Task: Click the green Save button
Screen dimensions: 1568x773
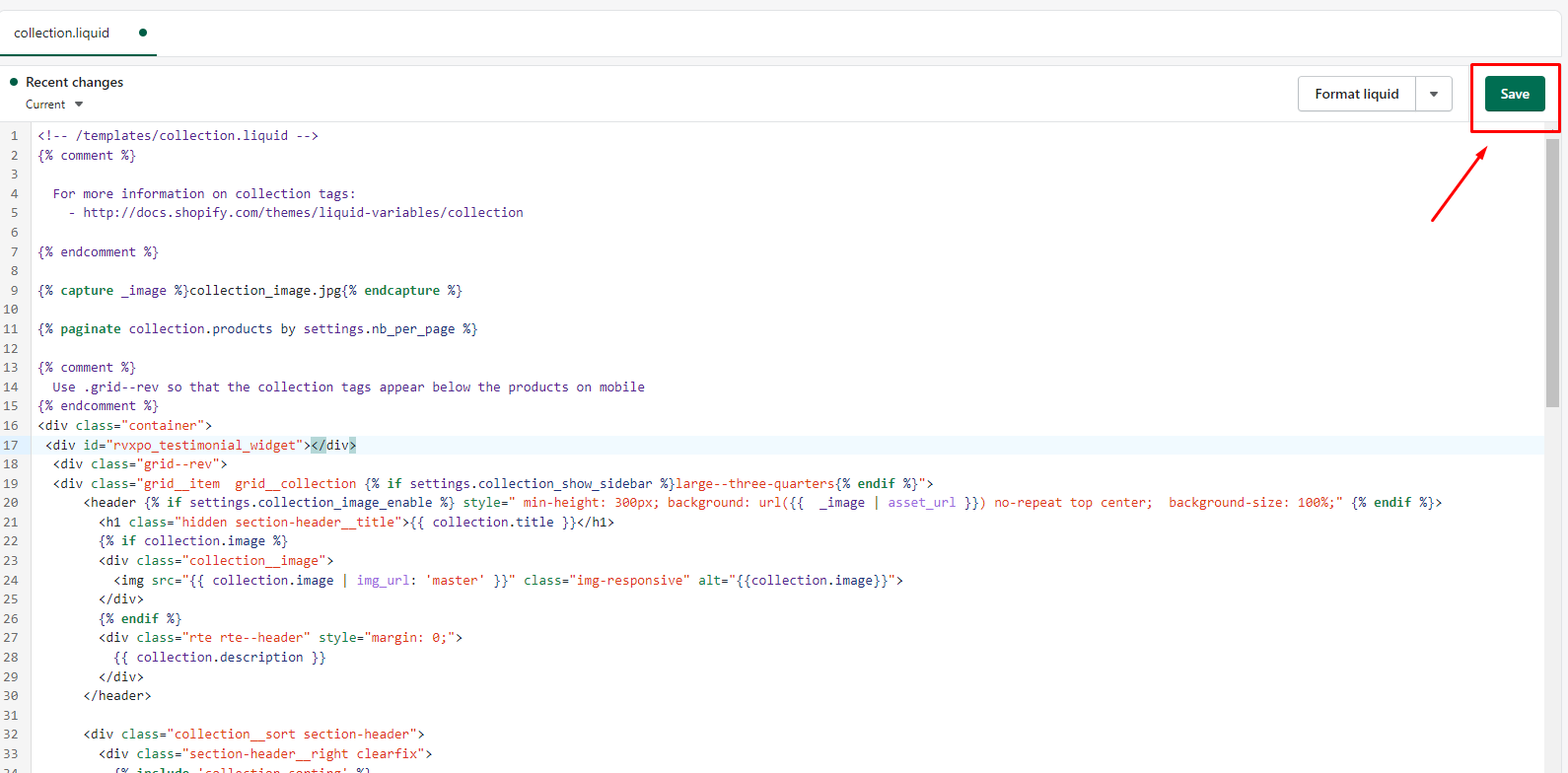Action: 1515,94
